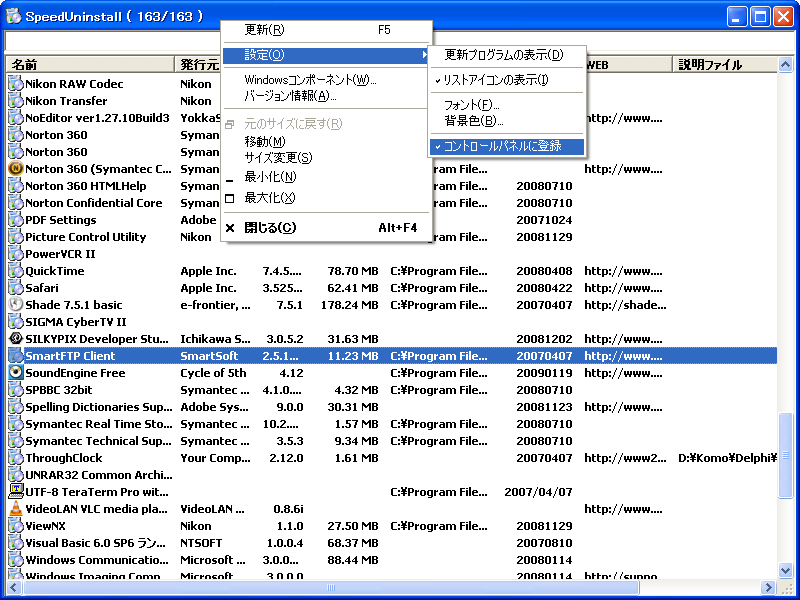800x600 pixels.
Task: Sort by the 発行元 column header
Action: point(197,65)
